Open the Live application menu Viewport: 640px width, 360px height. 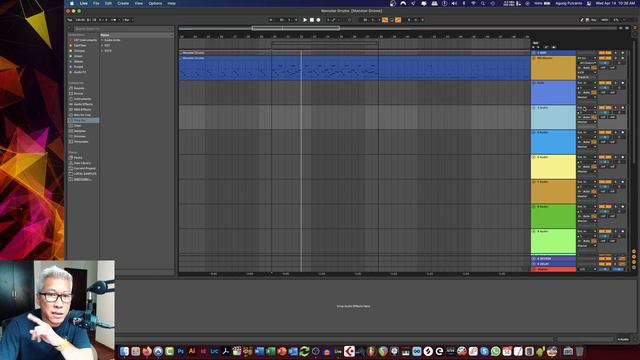(84, 3)
